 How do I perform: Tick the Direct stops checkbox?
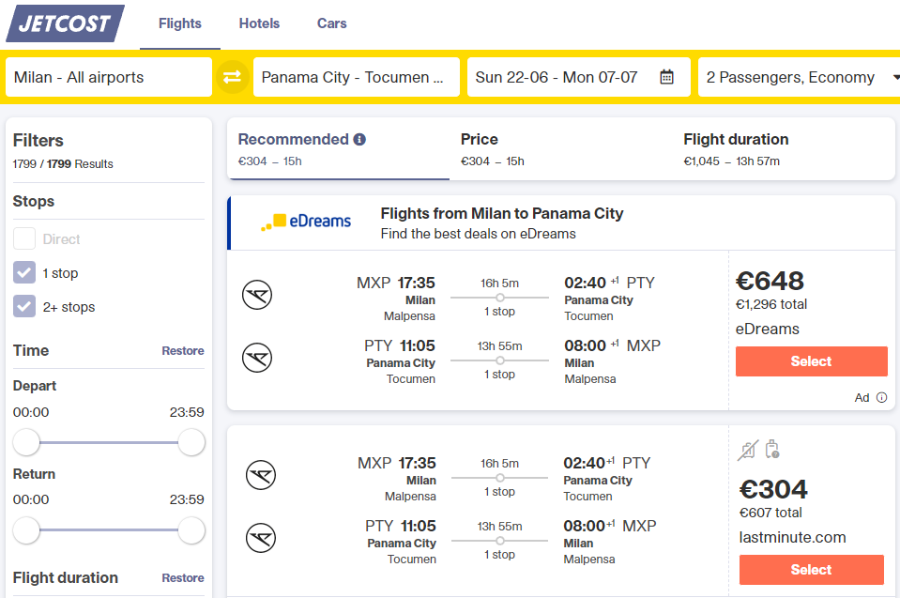[24, 239]
